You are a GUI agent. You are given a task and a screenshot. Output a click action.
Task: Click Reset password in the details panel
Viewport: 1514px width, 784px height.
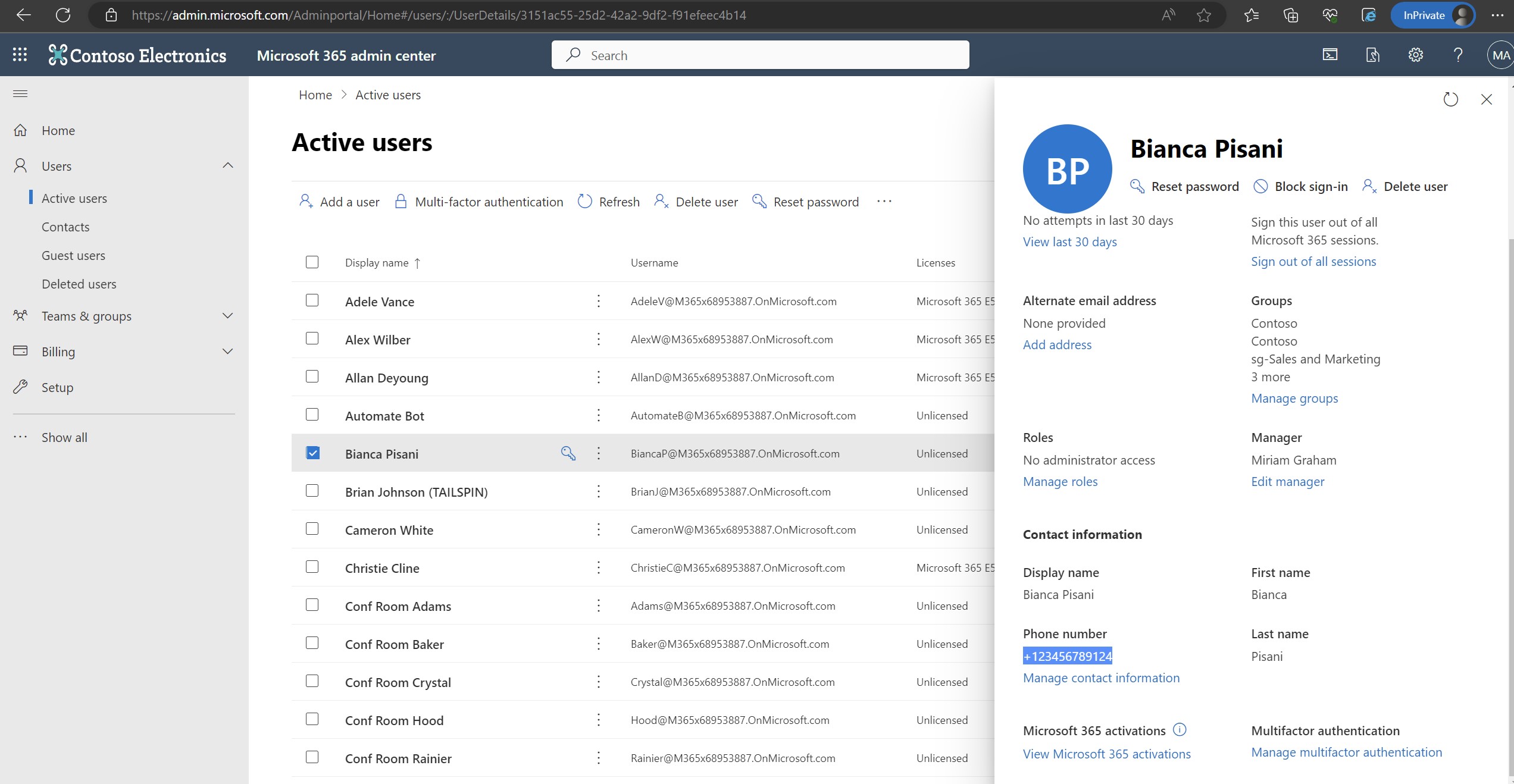click(1184, 186)
